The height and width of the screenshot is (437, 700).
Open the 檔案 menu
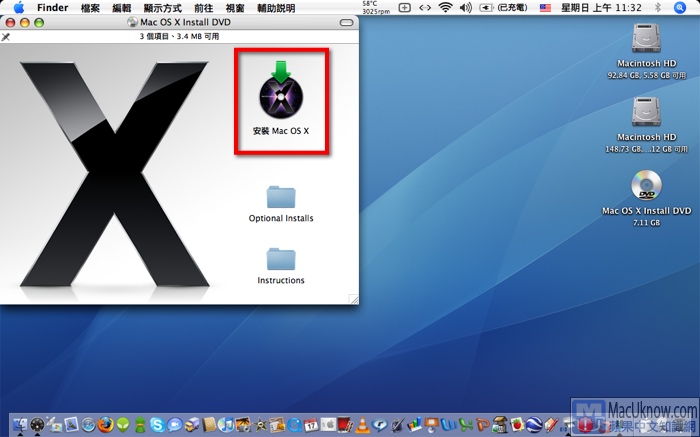click(90, 8)
